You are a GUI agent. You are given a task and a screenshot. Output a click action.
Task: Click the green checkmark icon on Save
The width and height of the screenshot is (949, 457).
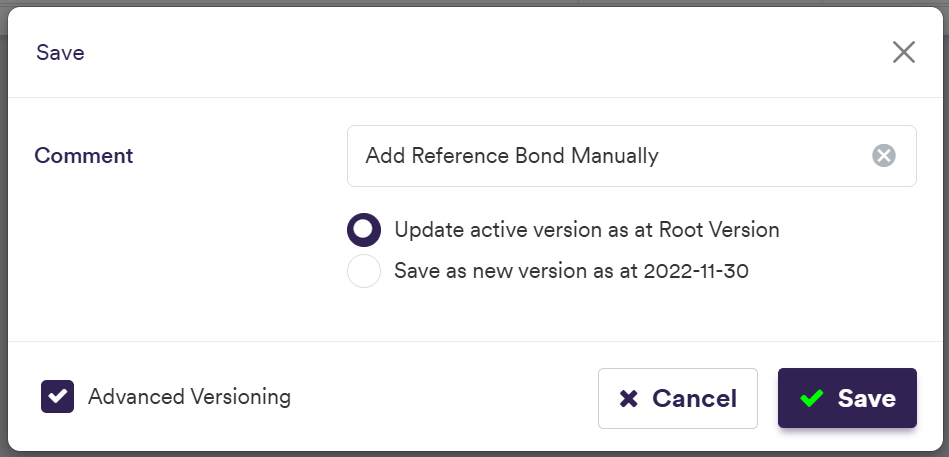(812, 398)
